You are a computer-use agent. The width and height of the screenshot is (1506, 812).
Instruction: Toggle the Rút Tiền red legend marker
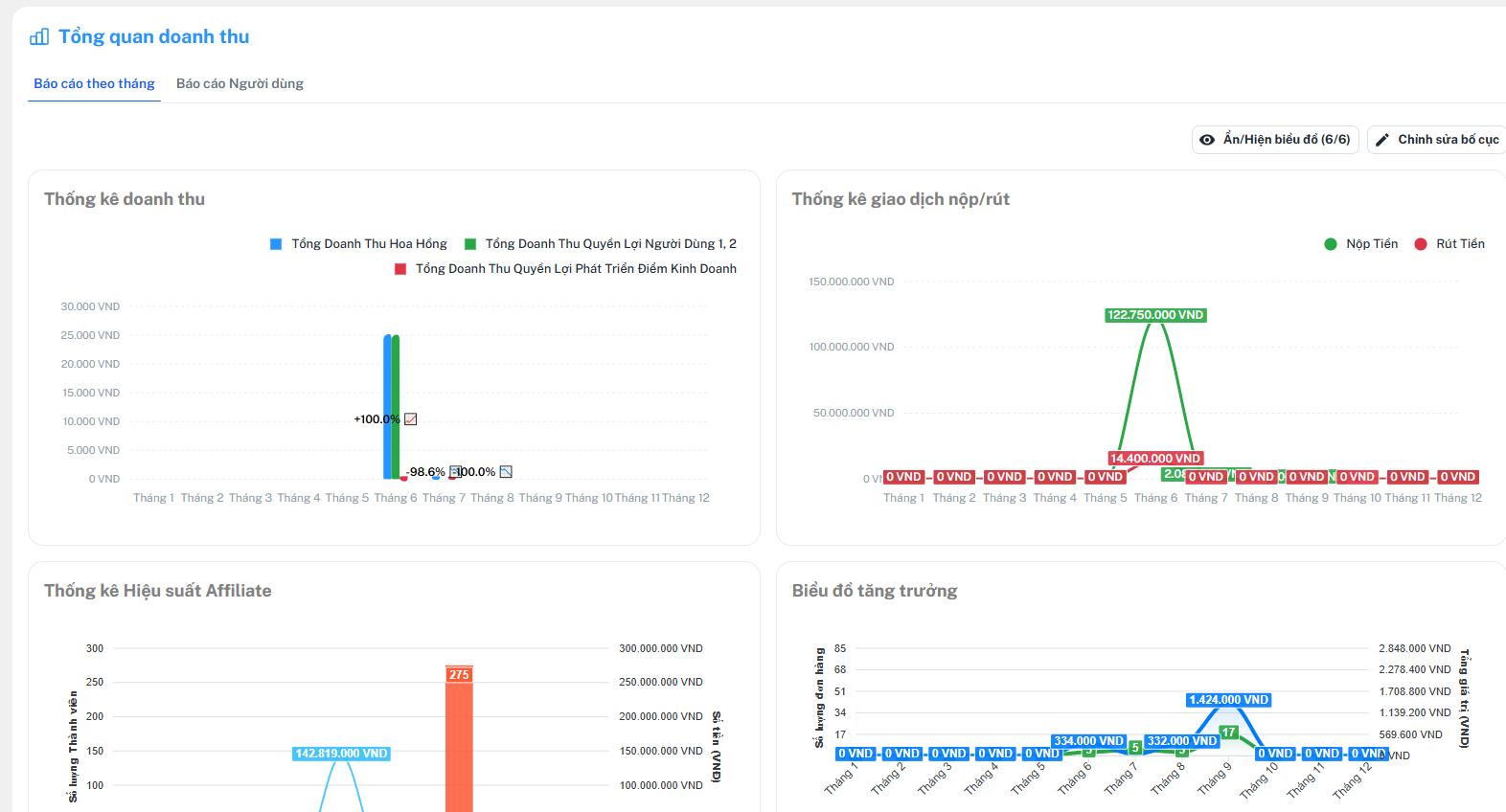1421,244
